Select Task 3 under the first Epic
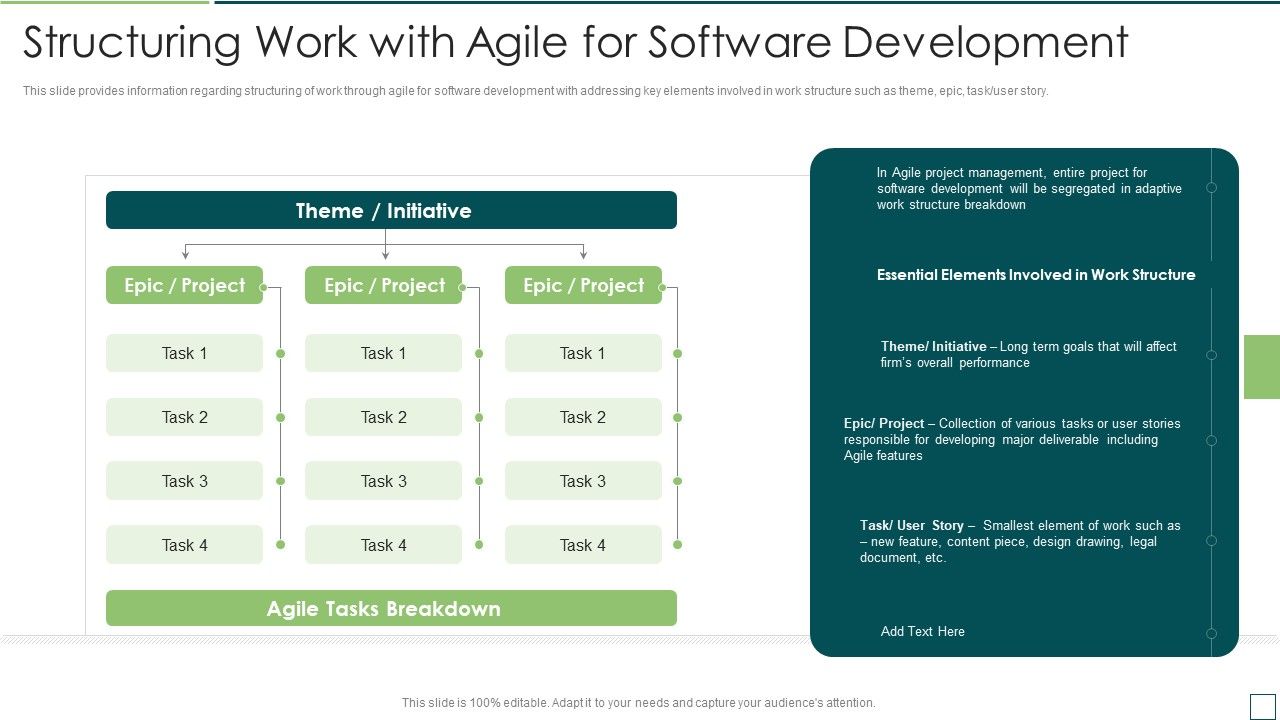Image resolution: width=1280 pixels, height=720 pixels. pyautogui.click(x=184, y=481)
